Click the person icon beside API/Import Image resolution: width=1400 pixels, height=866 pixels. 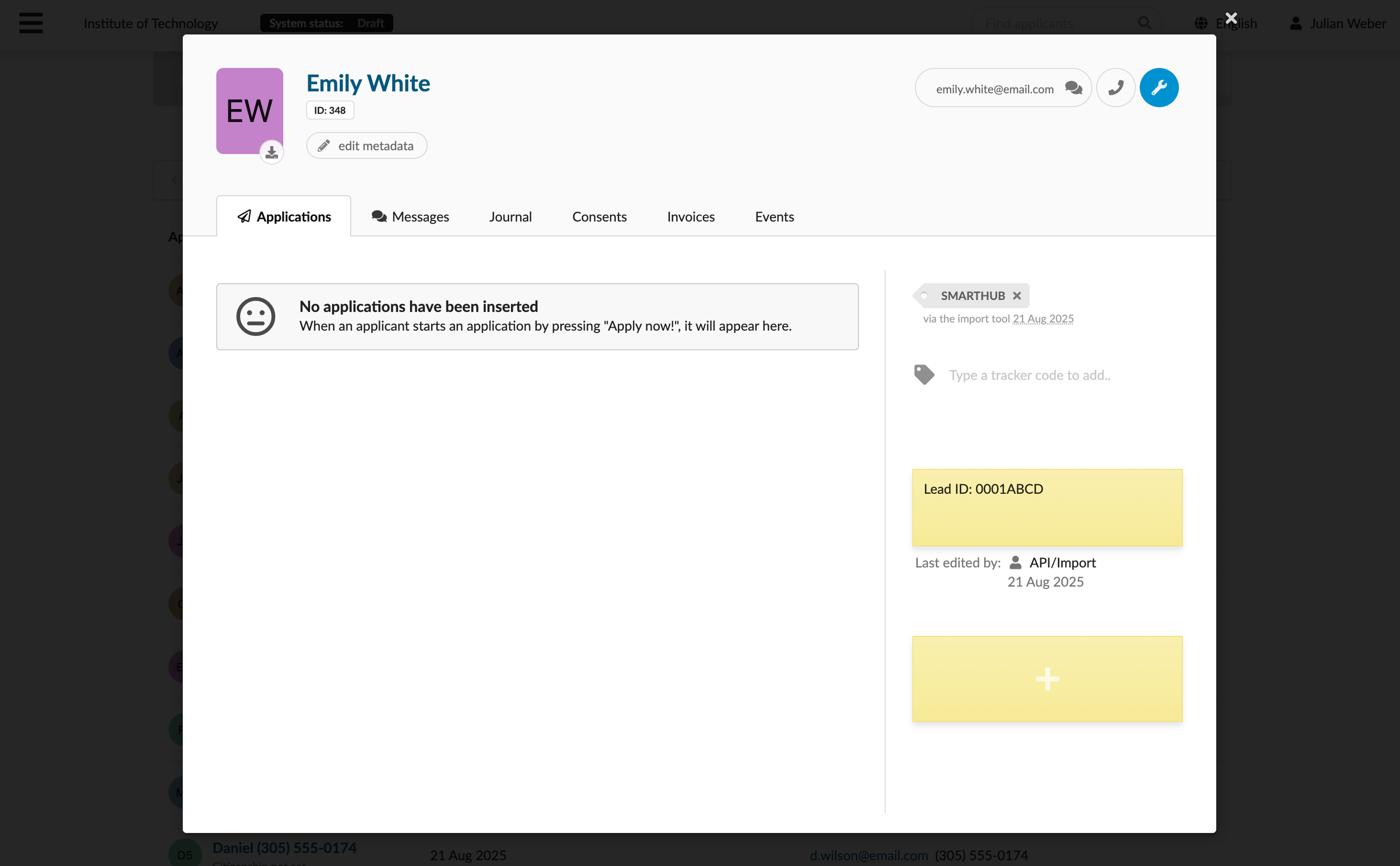coord(1015,563)
